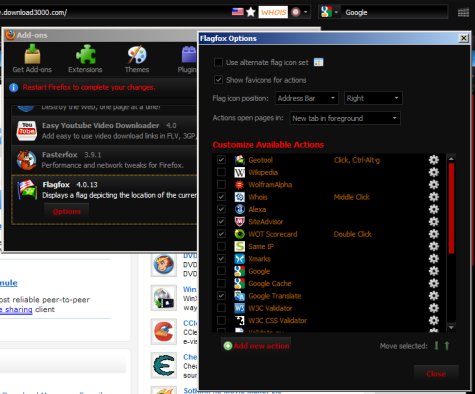Expand the New tab in foreground dropdown
The image size is (475, 394).
(x=345, y=118)
